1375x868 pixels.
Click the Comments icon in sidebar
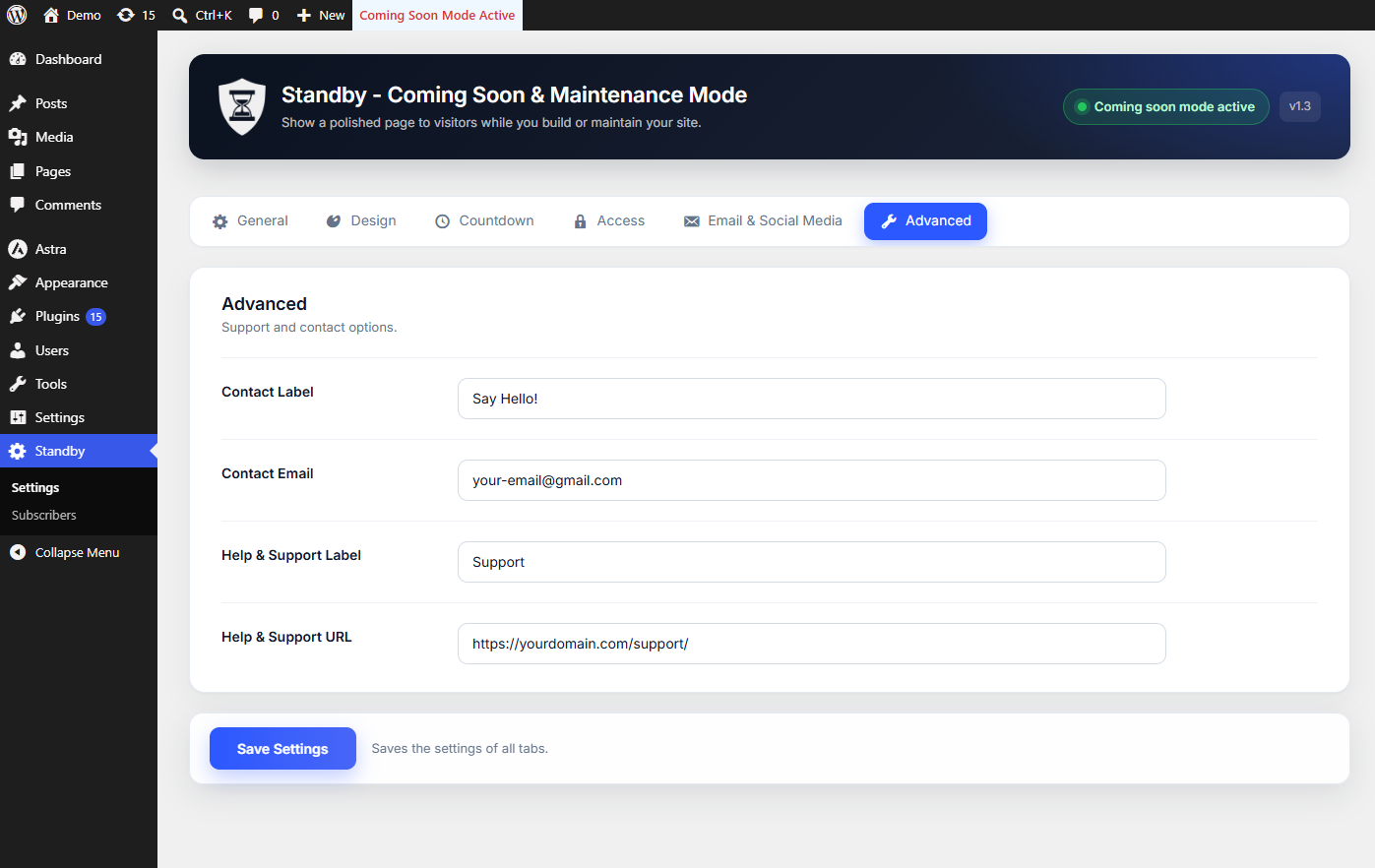18,205
